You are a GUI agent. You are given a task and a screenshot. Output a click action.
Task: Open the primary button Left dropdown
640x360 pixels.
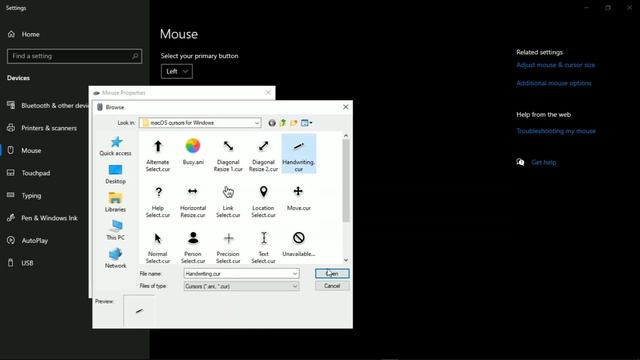(177, 71)
